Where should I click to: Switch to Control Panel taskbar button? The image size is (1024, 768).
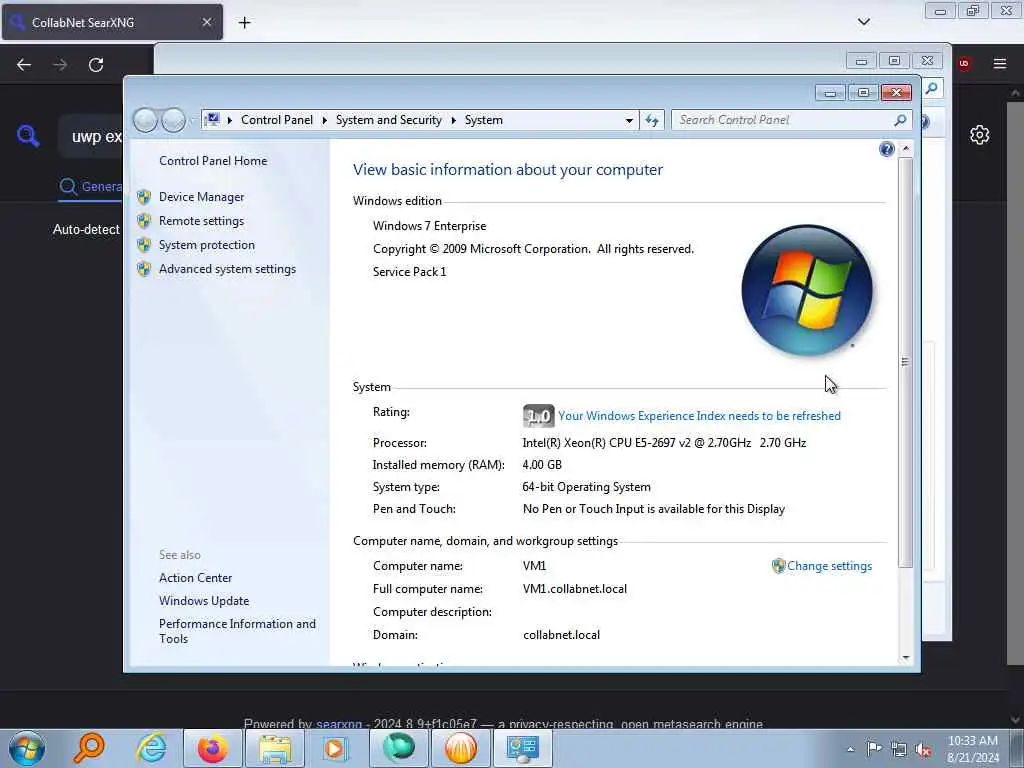(523, 748)
